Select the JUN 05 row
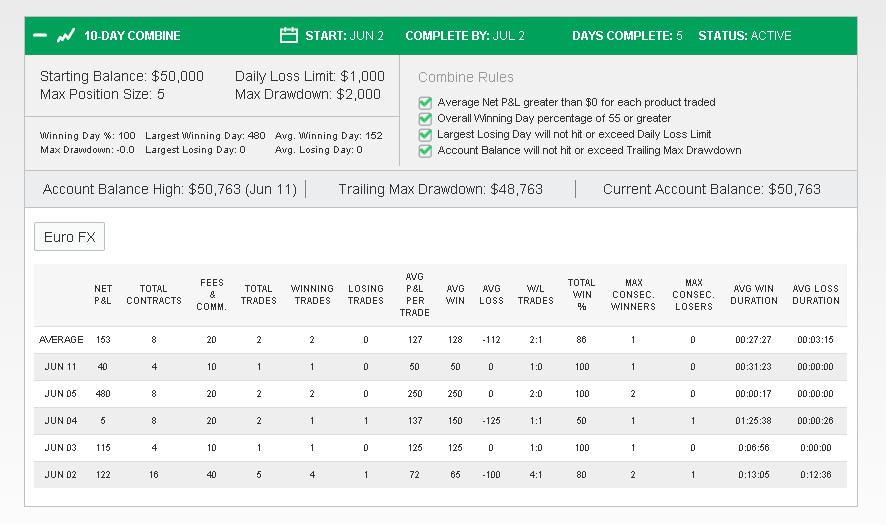886x525 pixels. (x=440, y=394)
